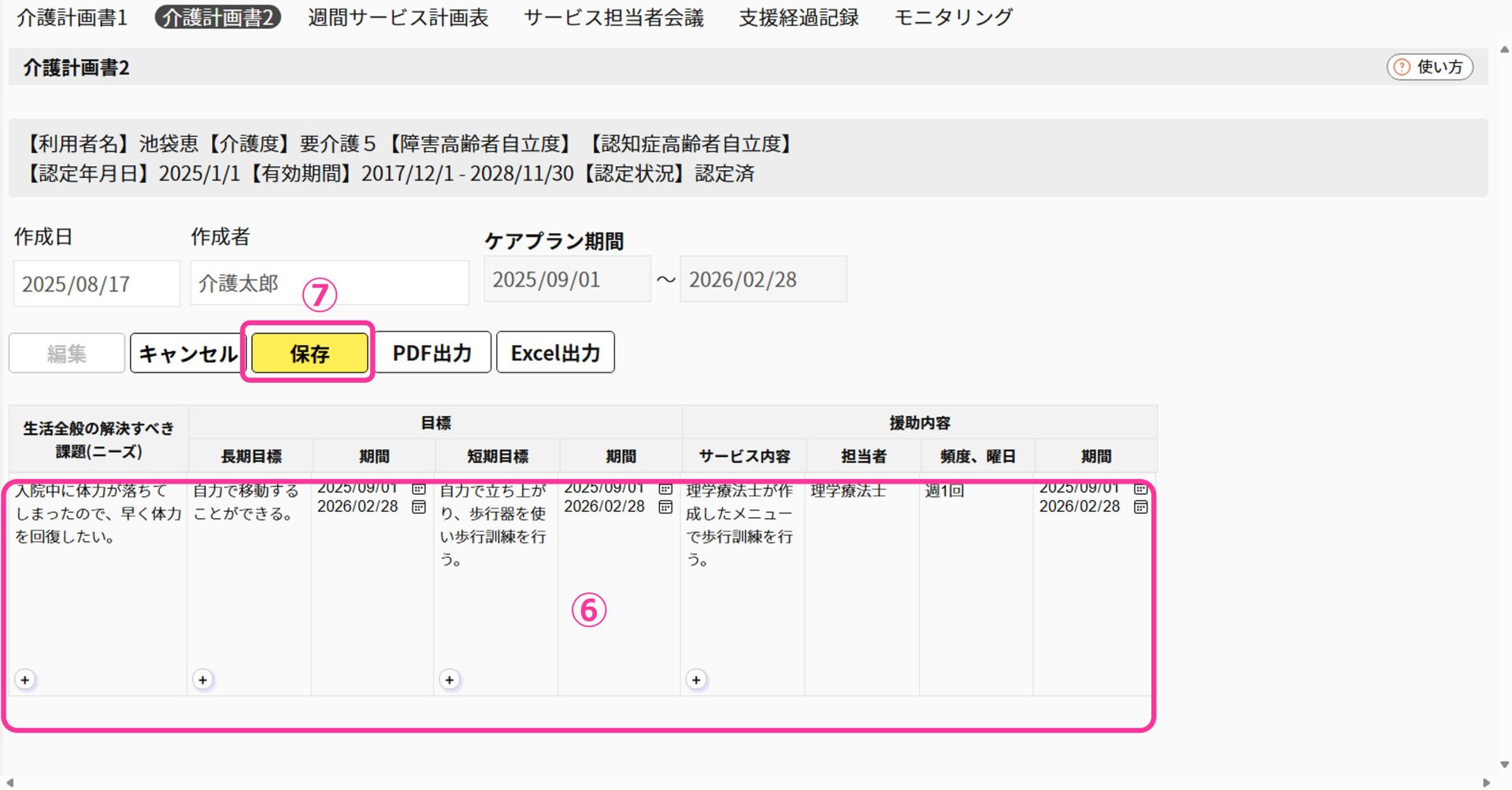Save the care plan with 保存

coord(309,354)
